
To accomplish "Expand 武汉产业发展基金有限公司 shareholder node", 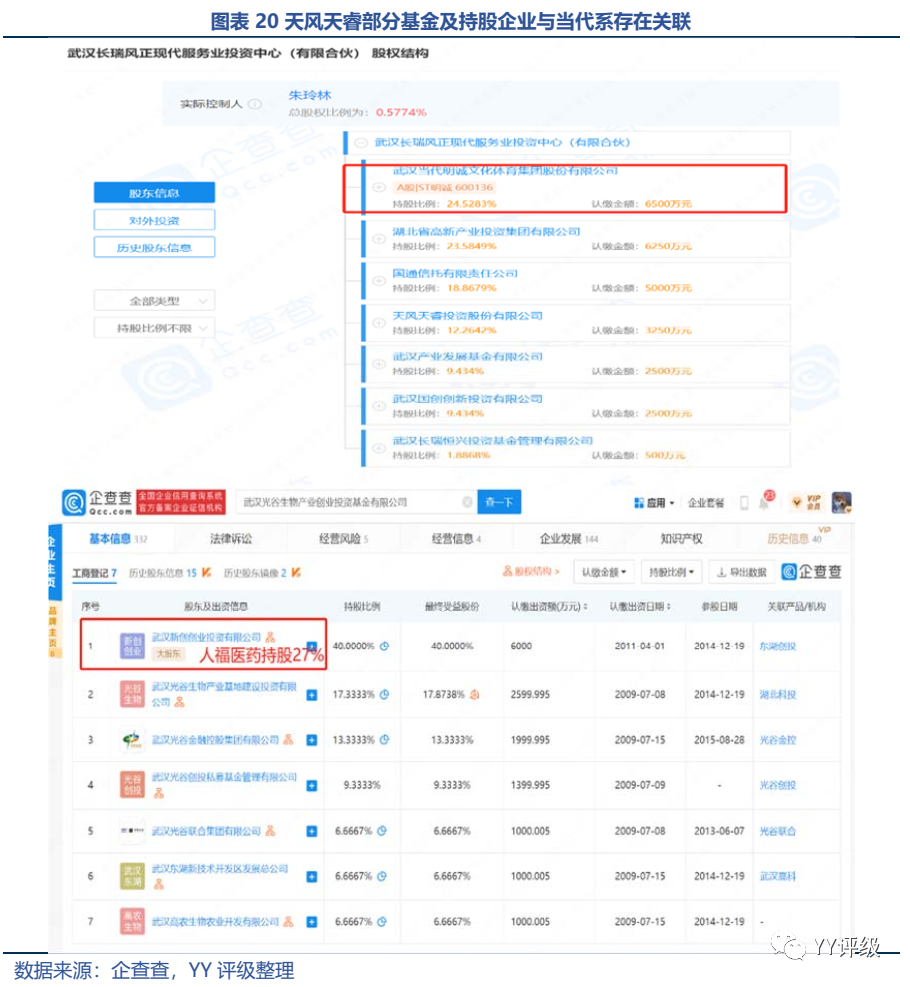I will click(379, 364).
